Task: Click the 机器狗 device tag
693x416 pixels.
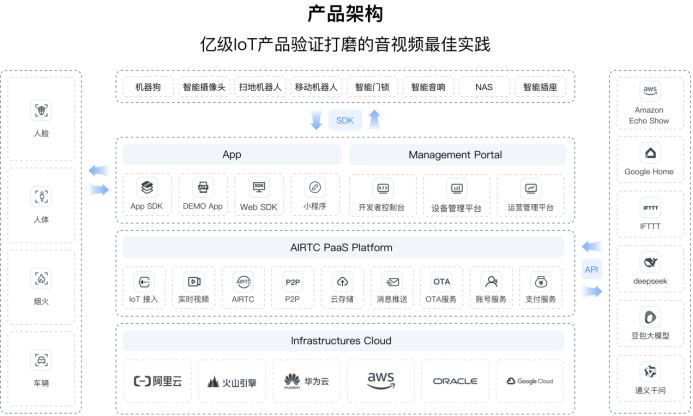Action: click(x=148, y=88)
